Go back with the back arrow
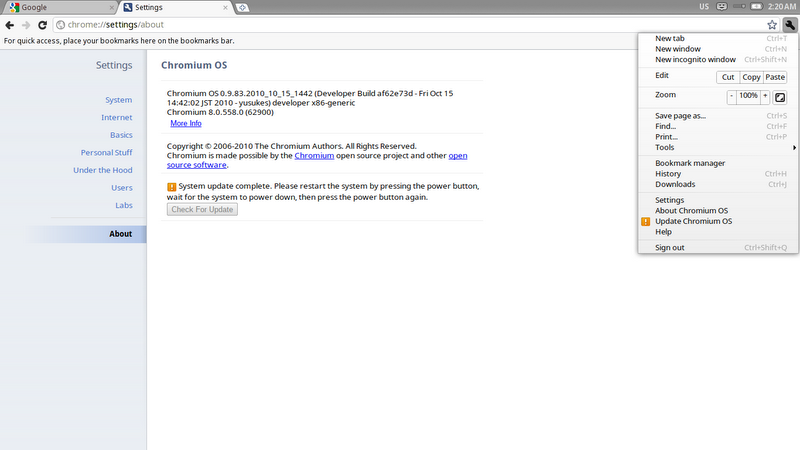 click(x=10, y=24)
